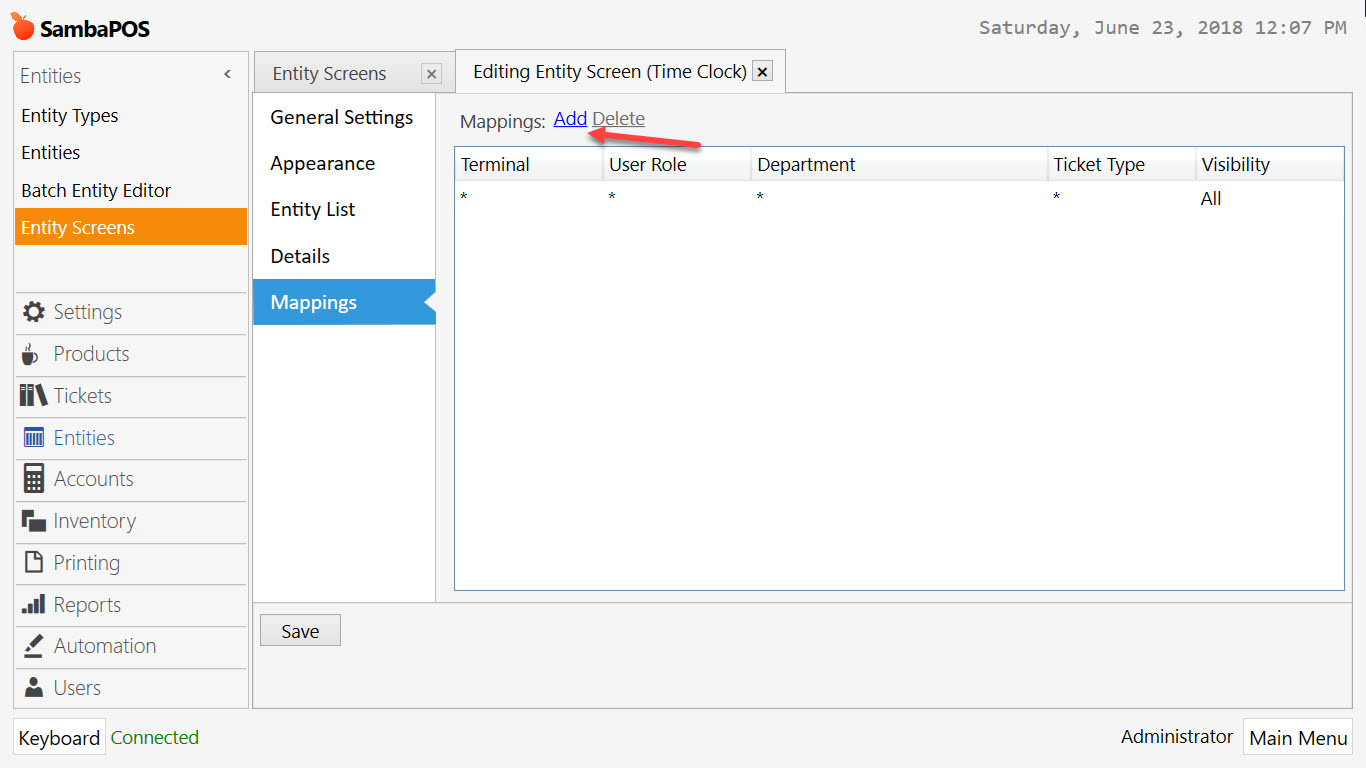This screenshot has width=1366, height=768.
Task: Open Reports via the bar chart icon
Action: (30, 605)
